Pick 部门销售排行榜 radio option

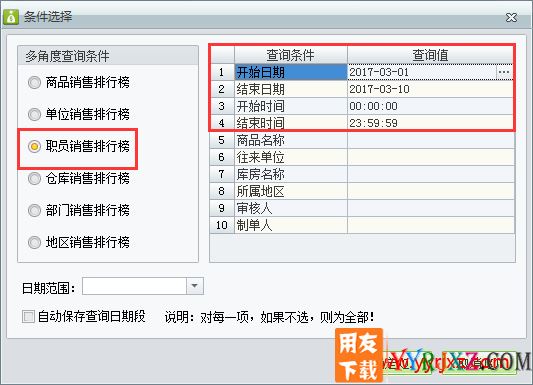point(34,210)
